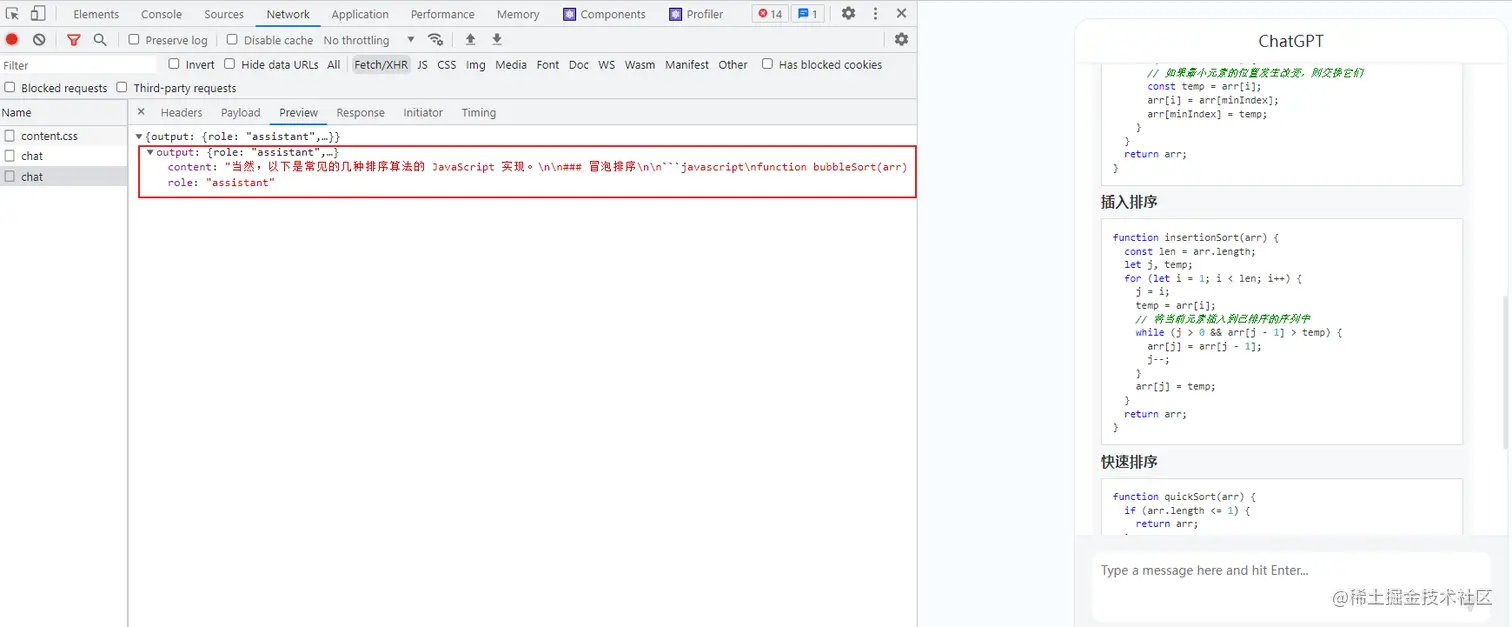This screenshot has height=627, width=1512.
Task: Enable the Disable cache checkbox
Action: [x=232, y=40]
